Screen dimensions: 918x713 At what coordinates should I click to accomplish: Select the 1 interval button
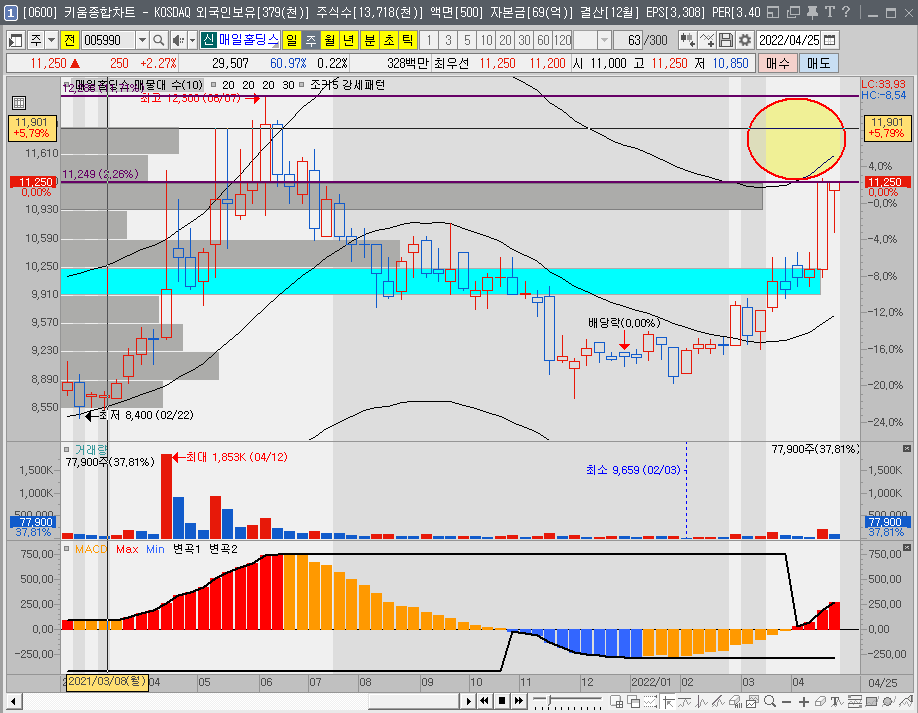[429, 40]
